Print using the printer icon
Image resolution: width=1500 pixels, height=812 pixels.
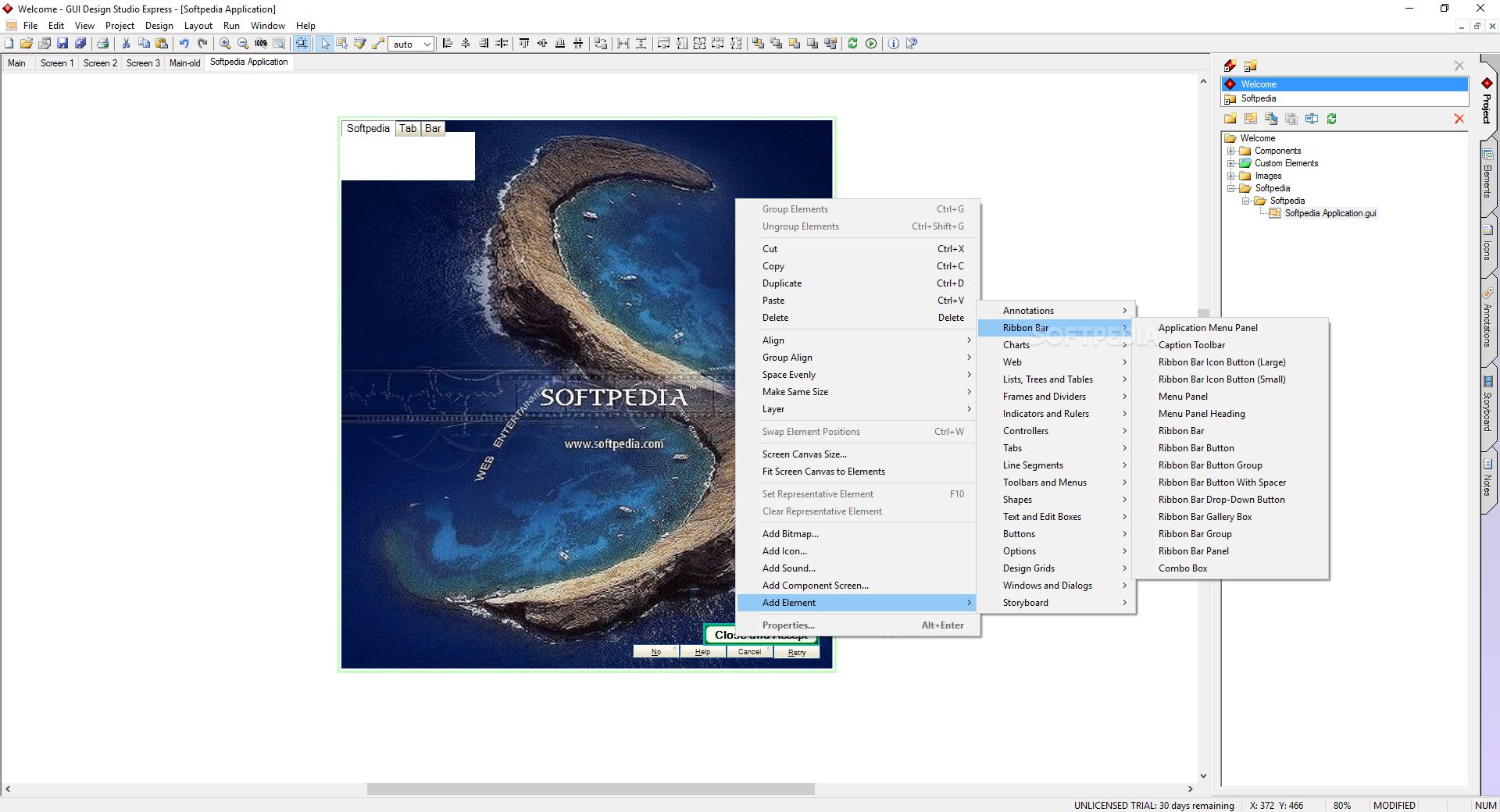click(x=102, y=44)
